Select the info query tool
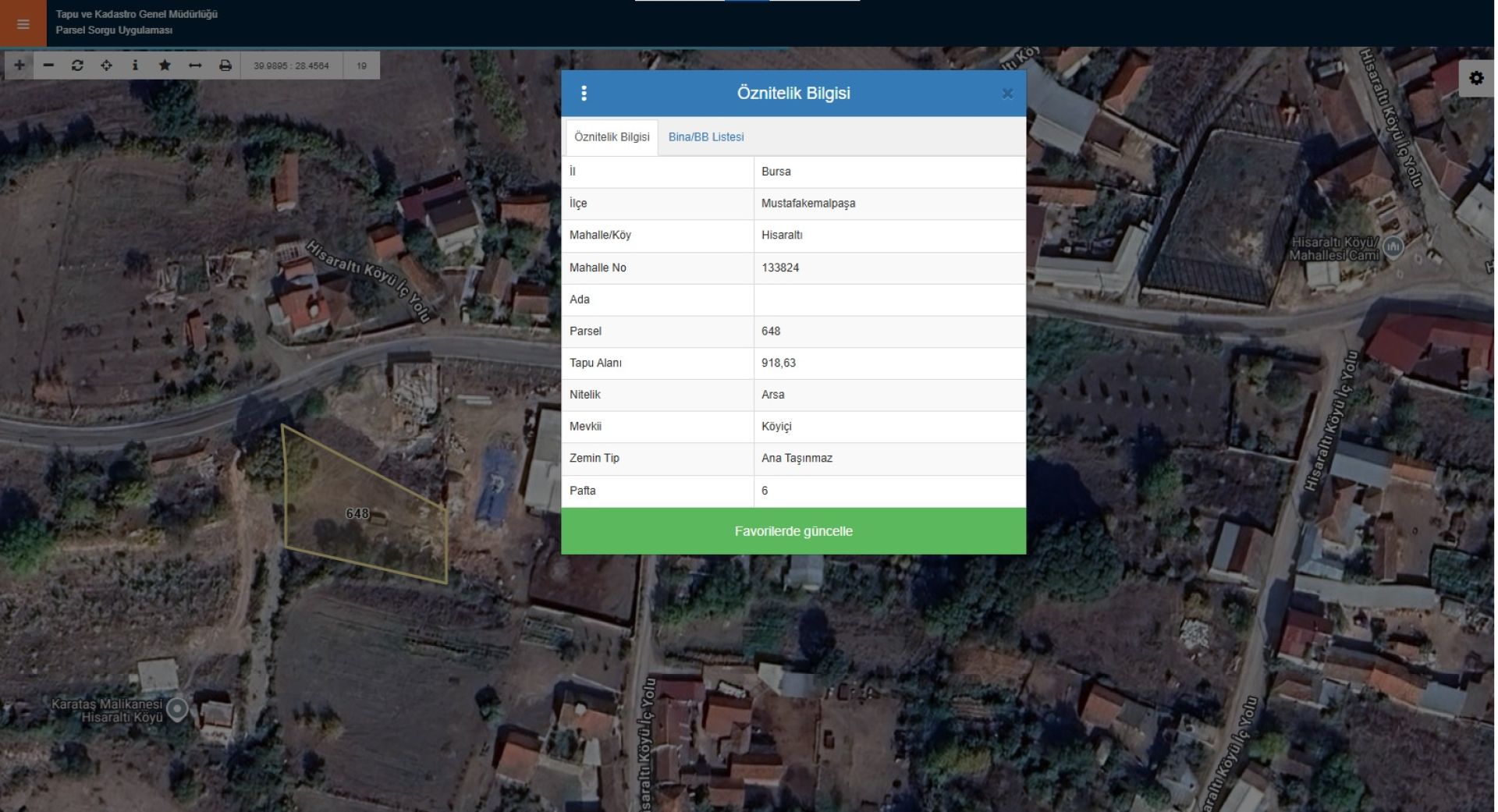The image size is (1498, 812). [135, 66]
